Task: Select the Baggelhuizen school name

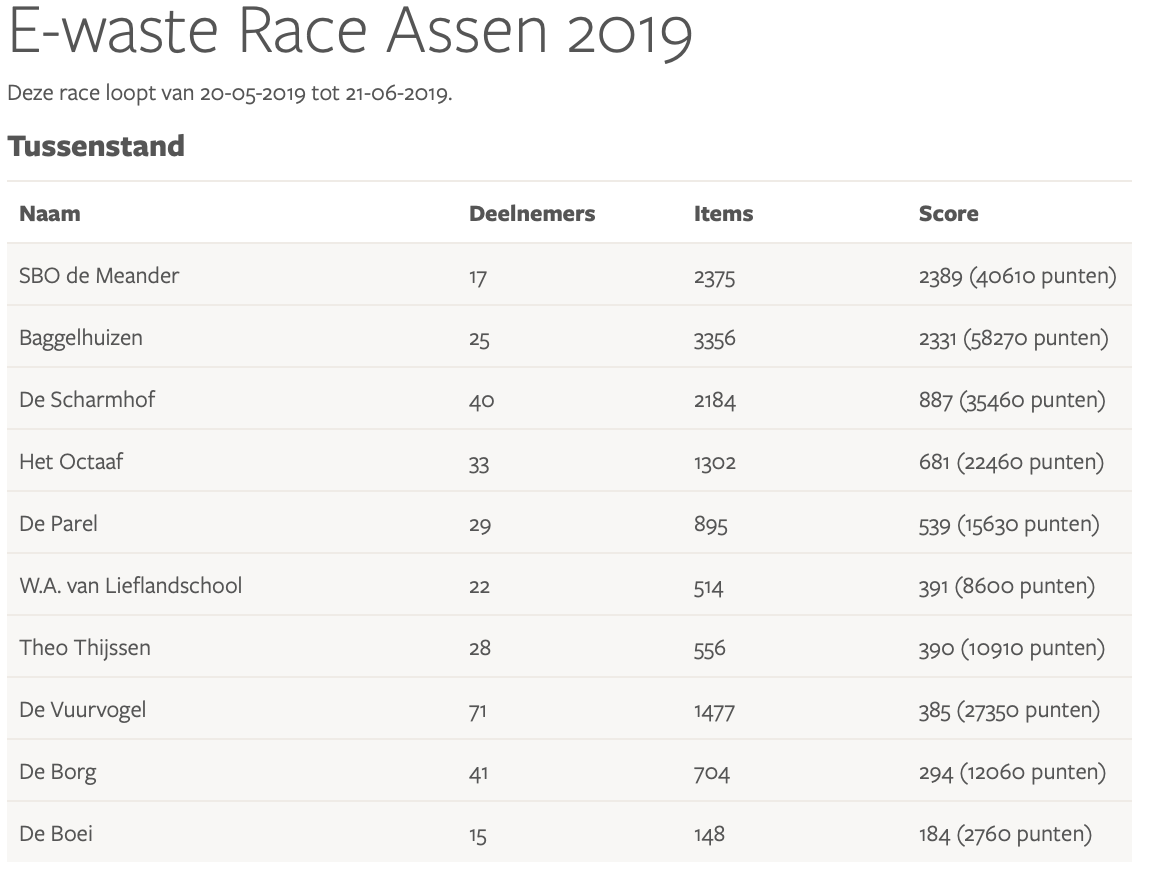Action: pyautogui.click(x=81, y=338)
